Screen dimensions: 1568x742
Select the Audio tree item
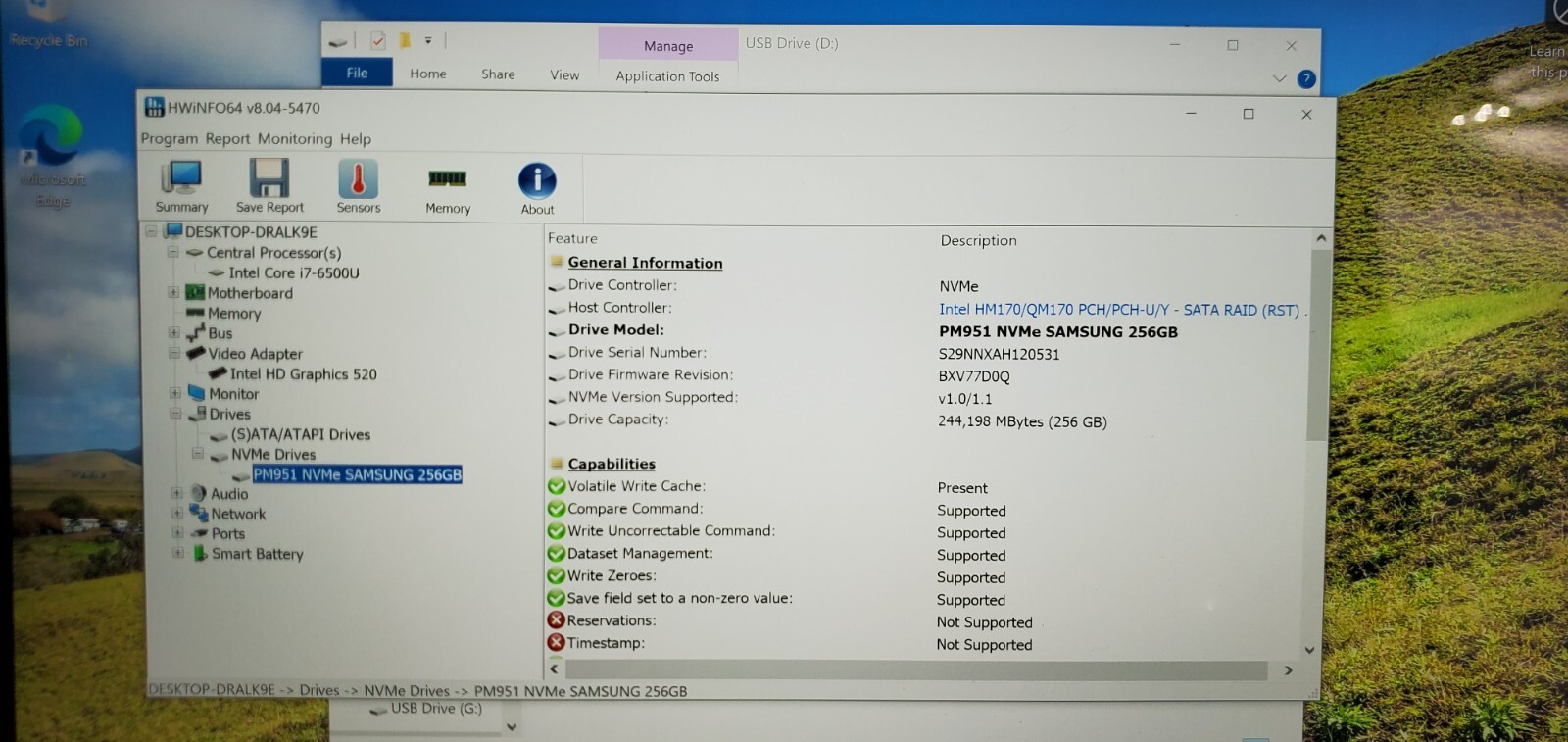coord(229,494)
